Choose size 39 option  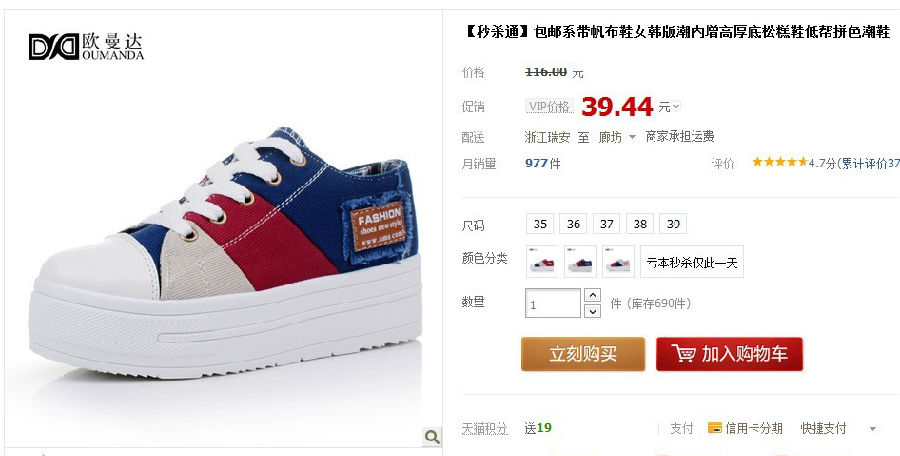tap(673, 224)
